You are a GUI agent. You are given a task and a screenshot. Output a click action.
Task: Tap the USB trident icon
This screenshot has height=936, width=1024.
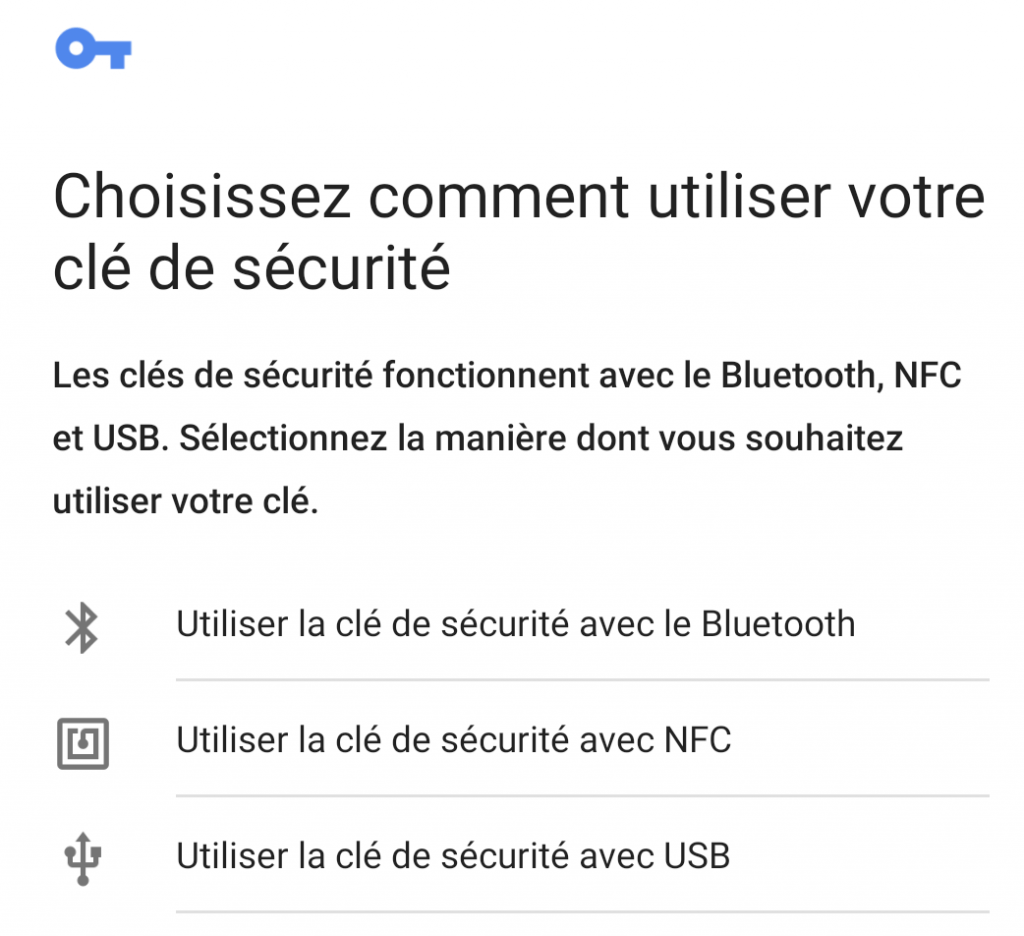82,858
